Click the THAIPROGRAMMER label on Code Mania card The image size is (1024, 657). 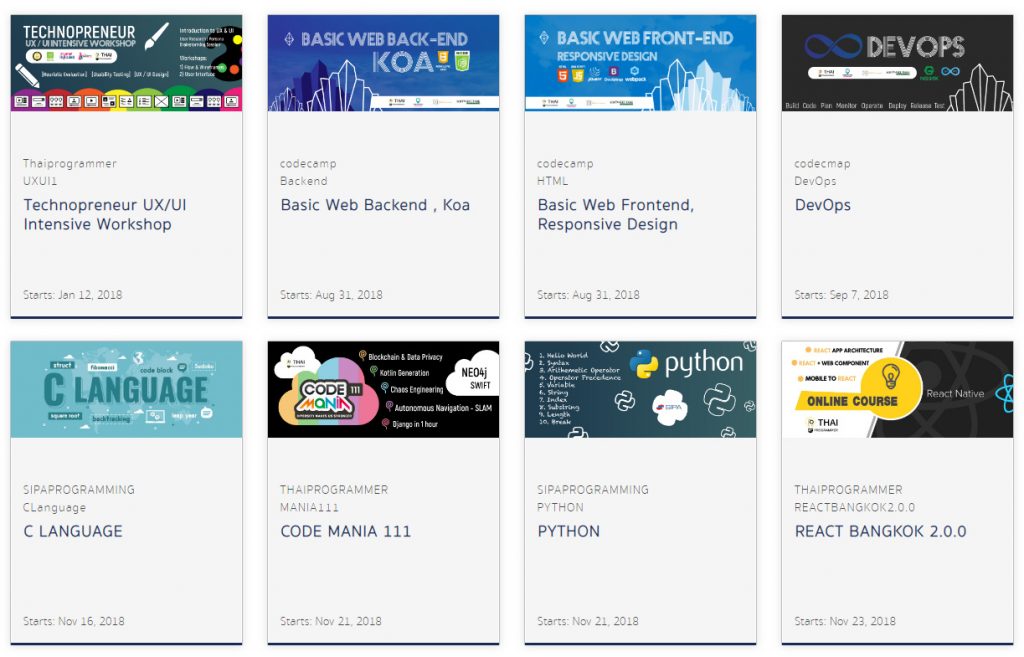click(x=334, y=490)
